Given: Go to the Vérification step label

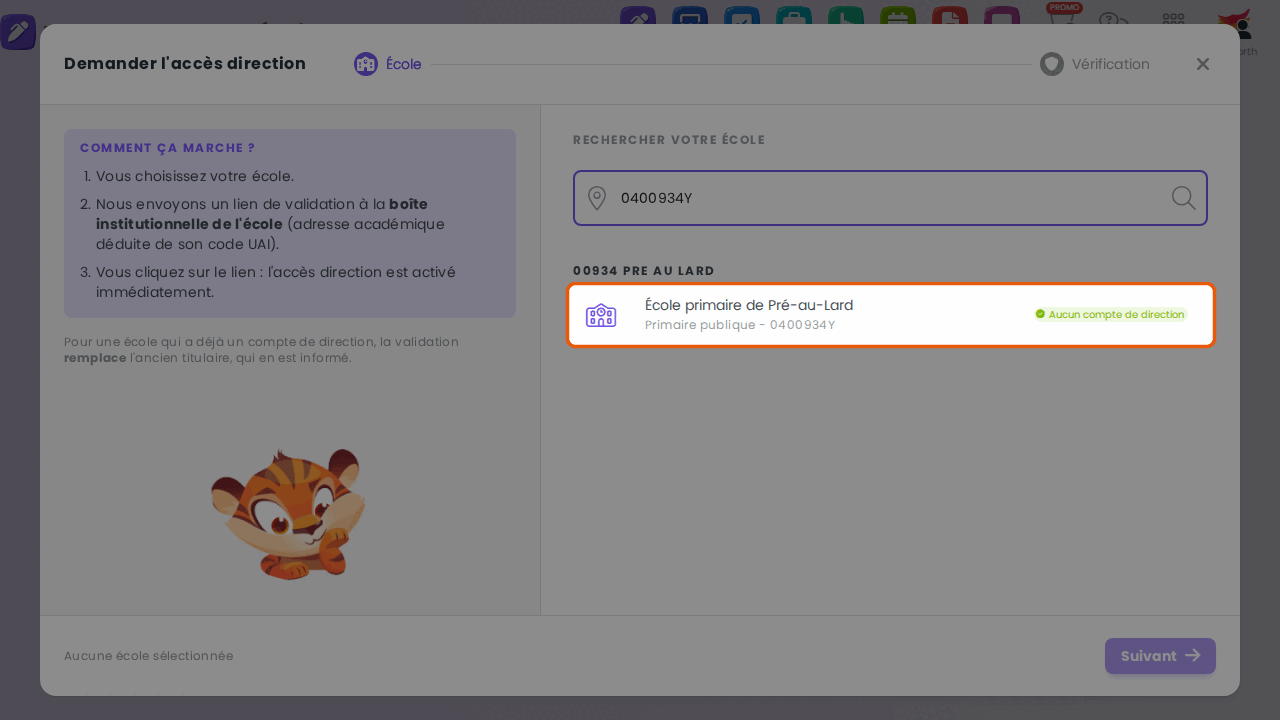Looking at the screenshot, I should 1111,64.
